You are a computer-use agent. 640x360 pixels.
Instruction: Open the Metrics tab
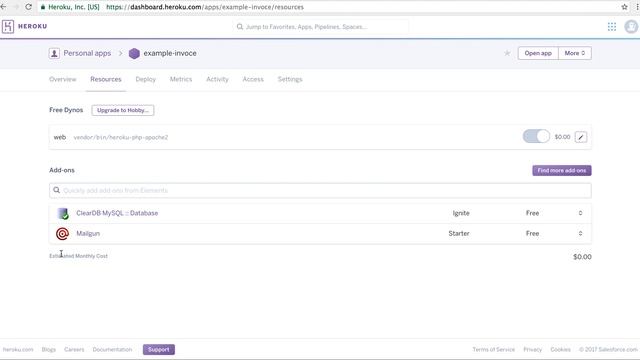(181, 79)
